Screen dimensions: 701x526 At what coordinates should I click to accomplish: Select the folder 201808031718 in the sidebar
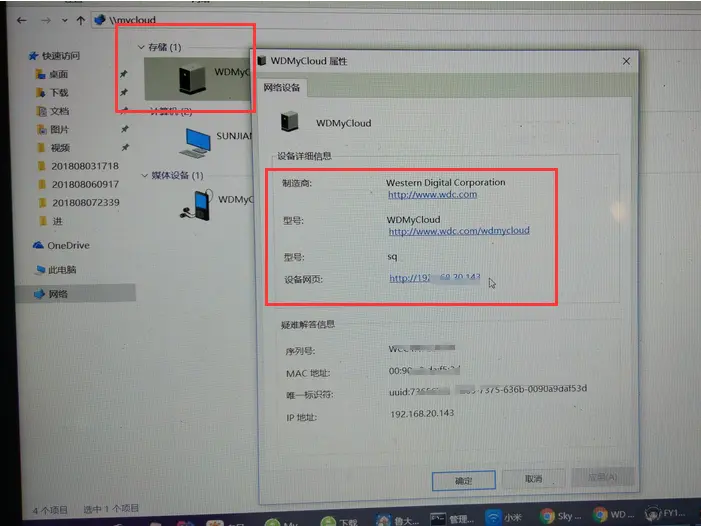(x=78, y=166)
